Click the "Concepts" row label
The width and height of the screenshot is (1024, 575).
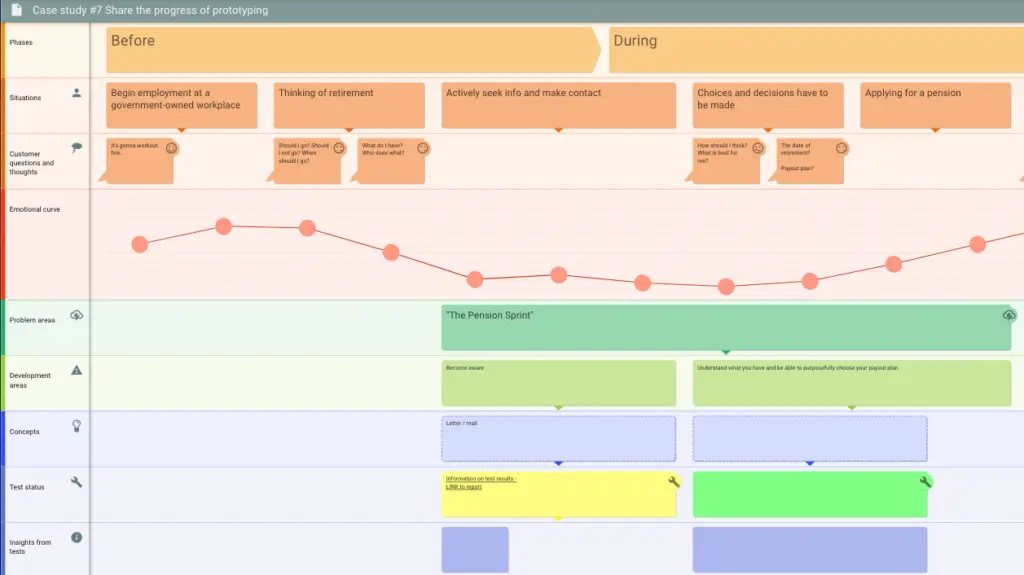pyautogui.click(x=24, y=432)
